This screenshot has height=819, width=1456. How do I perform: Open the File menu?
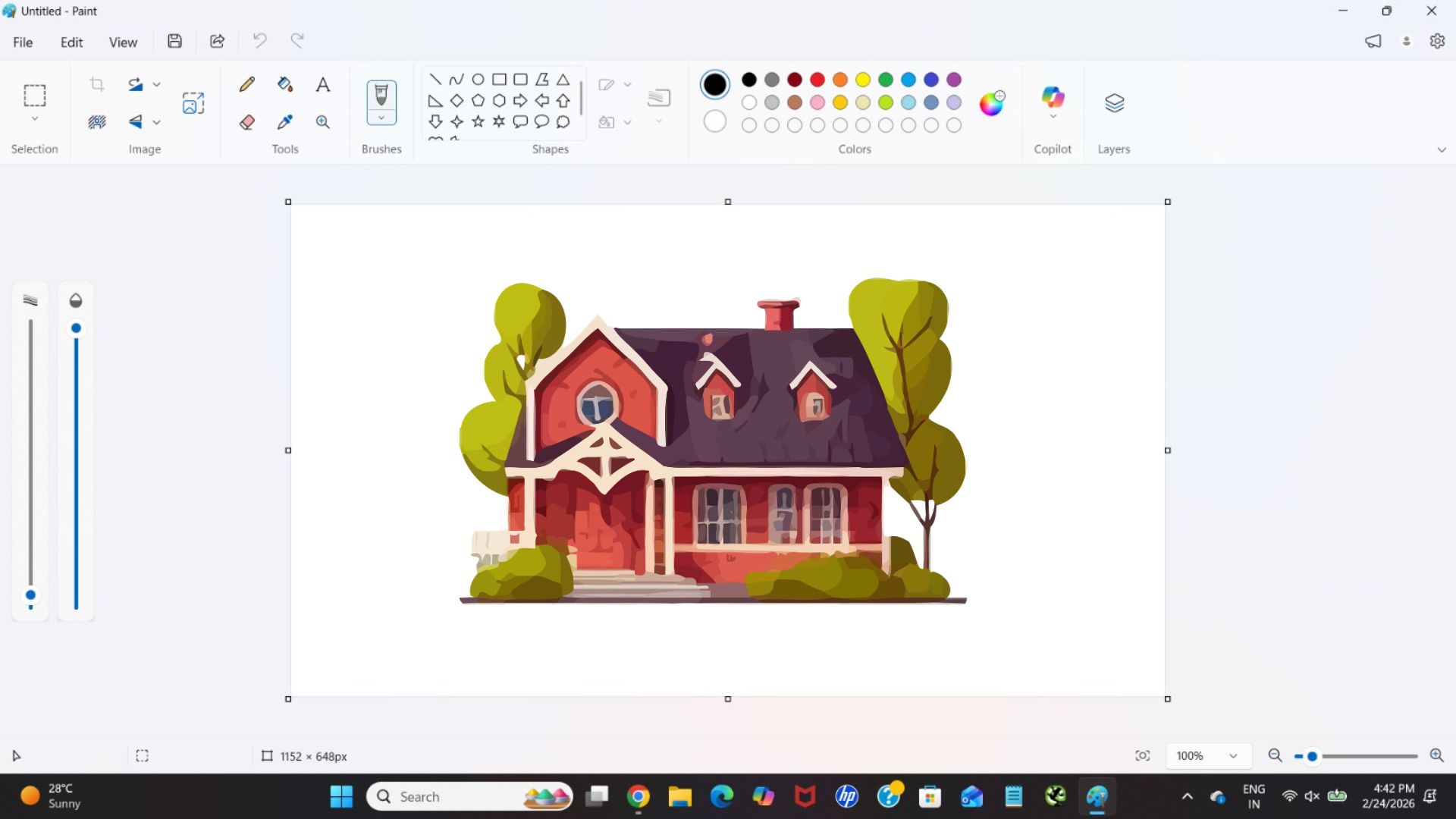click(23, 42)
